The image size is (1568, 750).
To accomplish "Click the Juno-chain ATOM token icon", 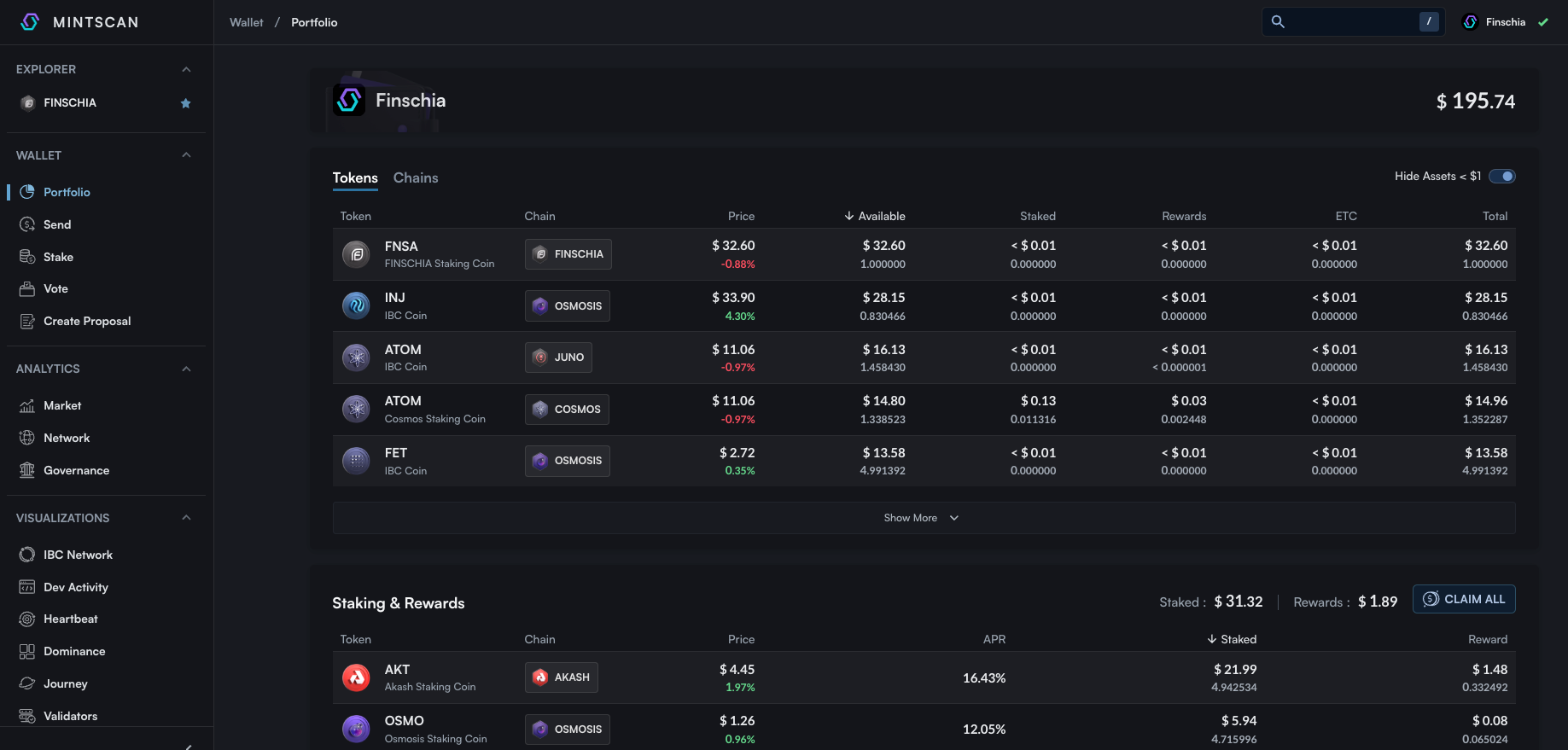I will [x=356, y=358].
